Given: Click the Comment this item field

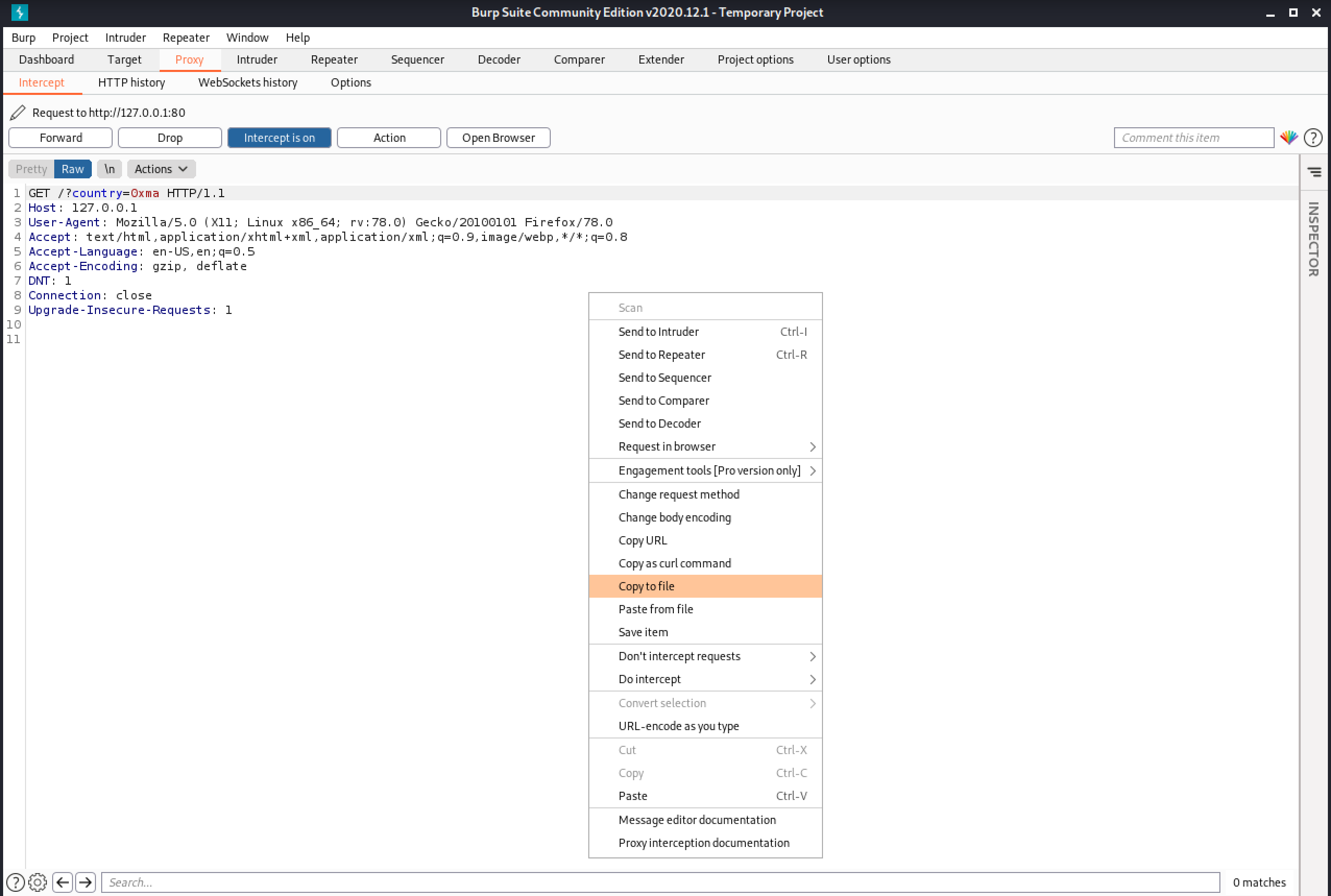Looking at the screenshot, I should pyautogui.click(x=1193, y=137).
